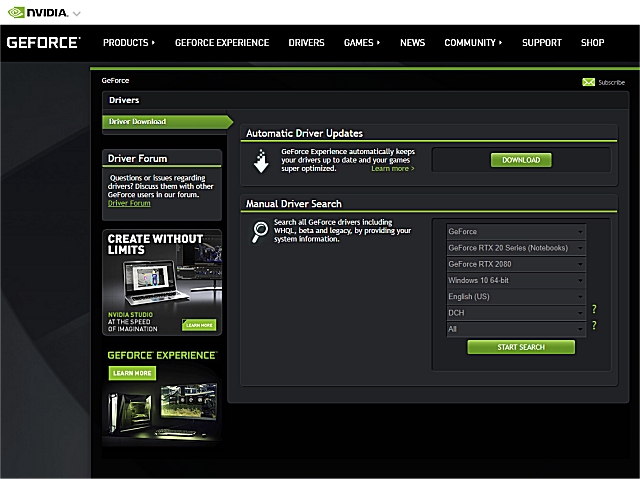The height and width of the screenshot is (479, 640).
Task: Open the product type dropdown showing GeForce
Action: pos(516,231)
